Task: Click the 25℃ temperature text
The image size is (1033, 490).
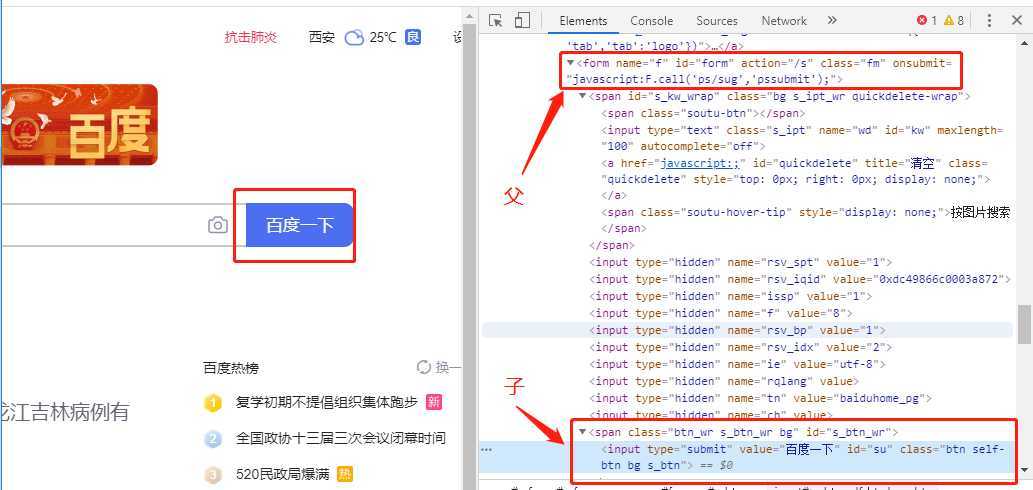Action: click(x=383, y=38)
